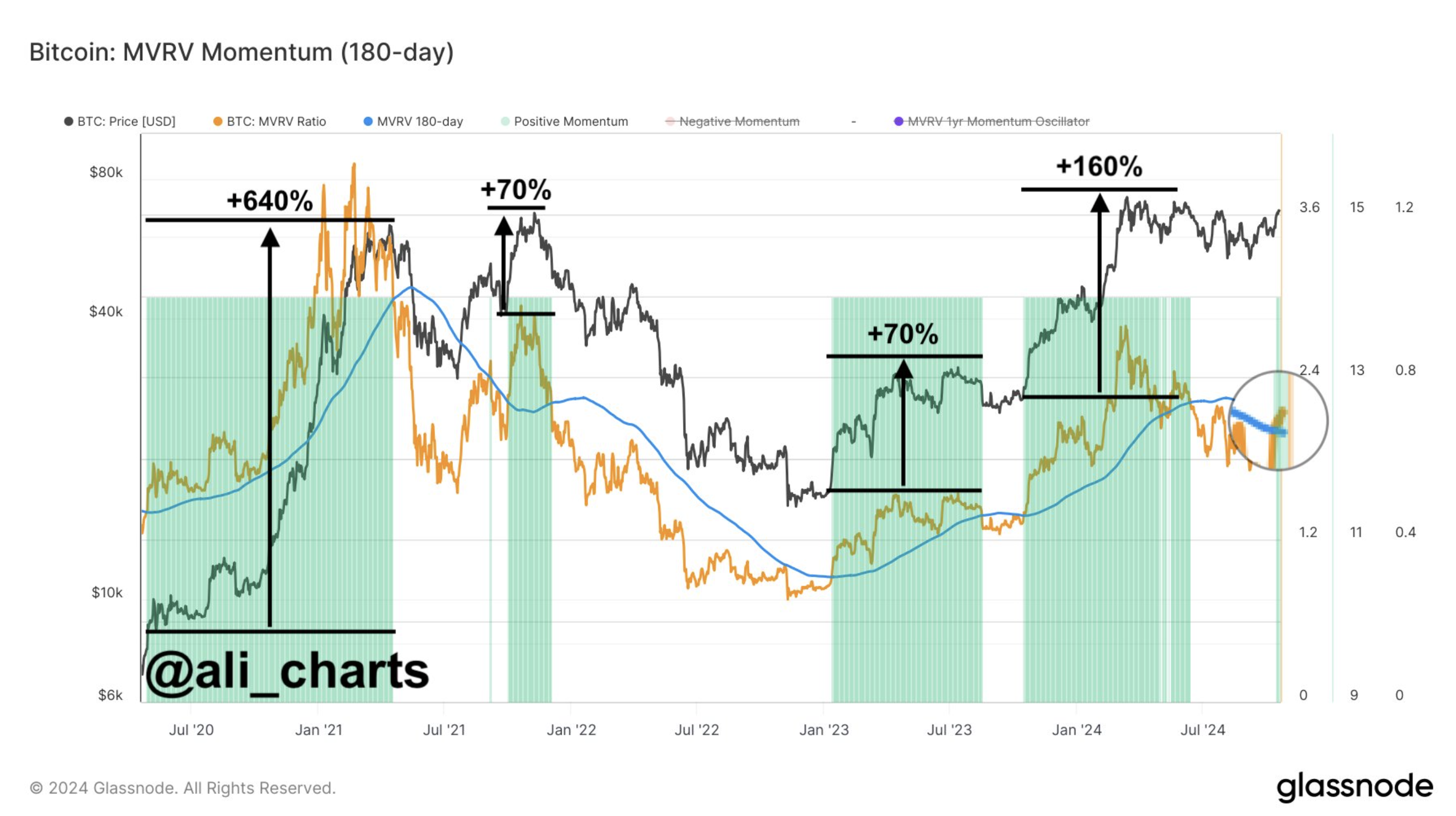The height and width of the screenshot is (816, 1456).
Task: Click the +640% annotation label
Action: pos(270,201)
